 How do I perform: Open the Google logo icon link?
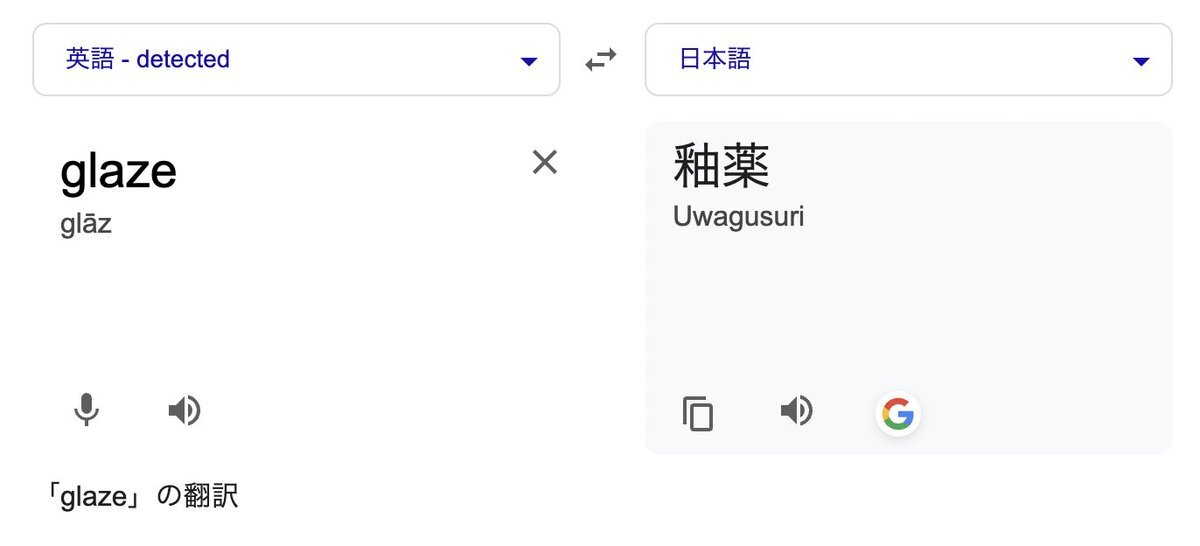898,413
